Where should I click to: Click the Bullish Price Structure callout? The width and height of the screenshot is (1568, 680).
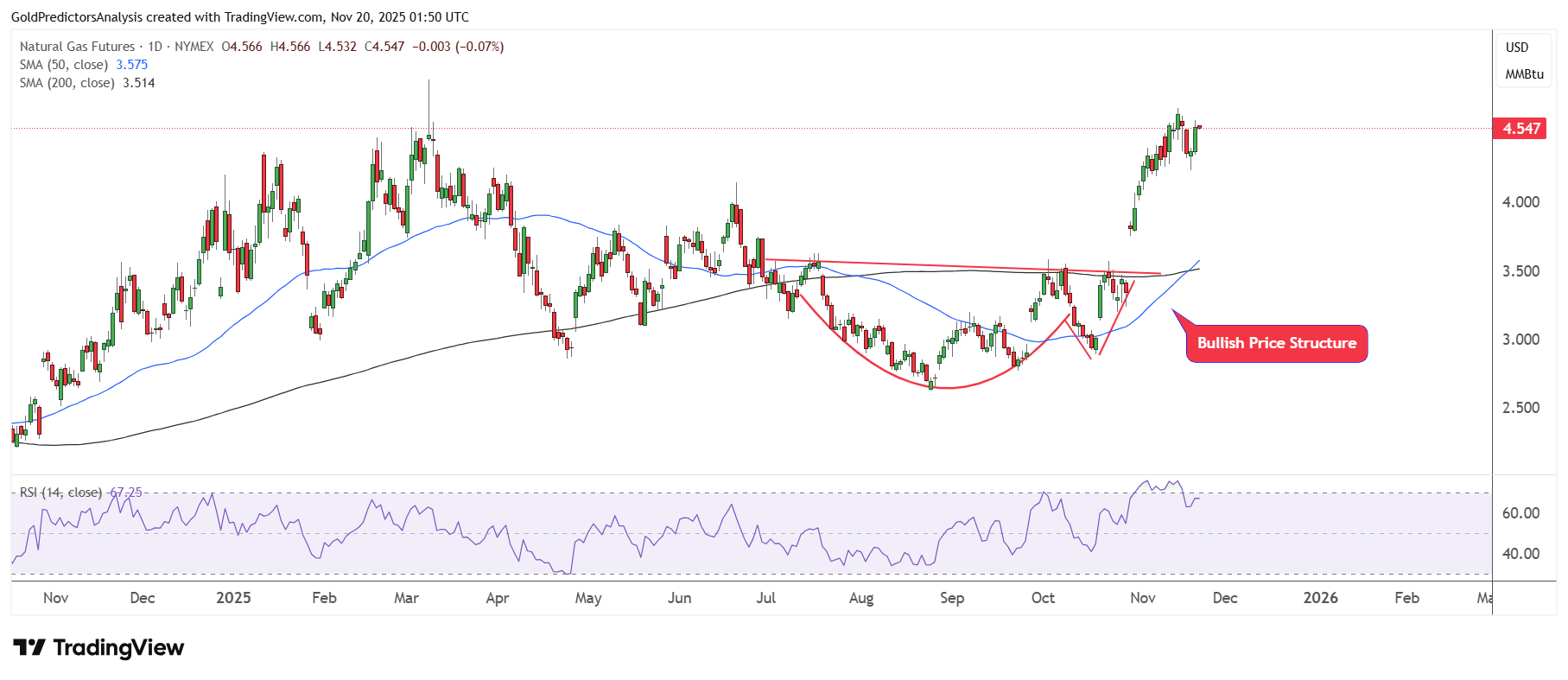pyautogui.click(x=1276, y=343)
